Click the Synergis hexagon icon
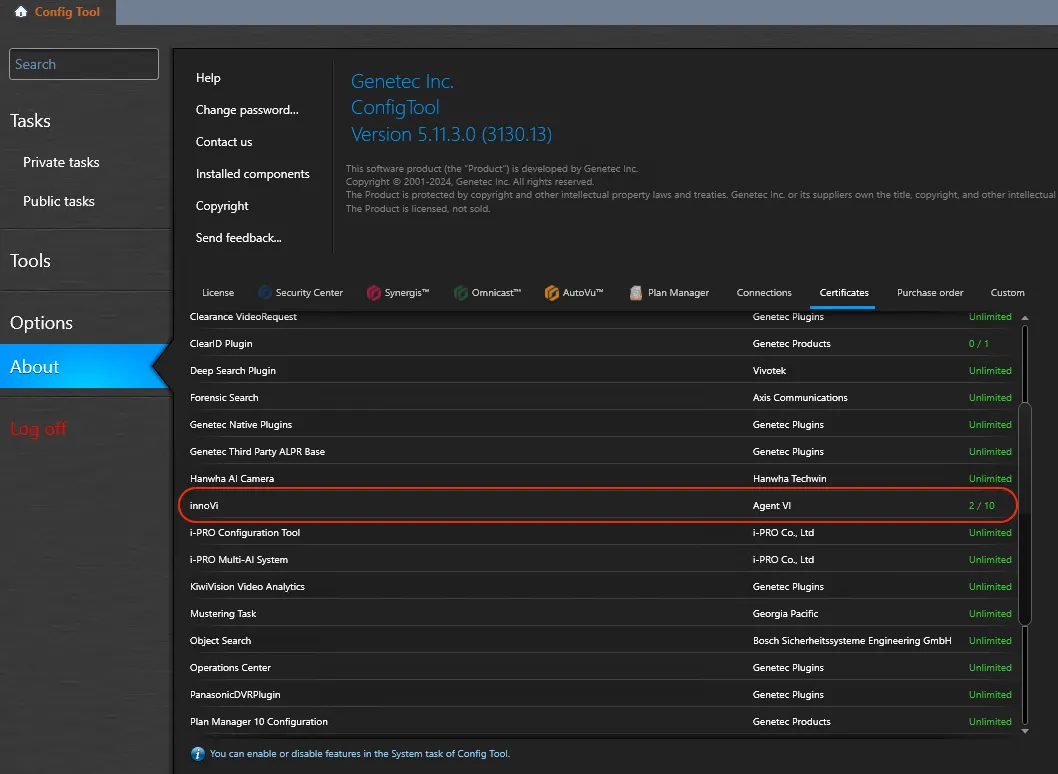 (x=374, y=292)
